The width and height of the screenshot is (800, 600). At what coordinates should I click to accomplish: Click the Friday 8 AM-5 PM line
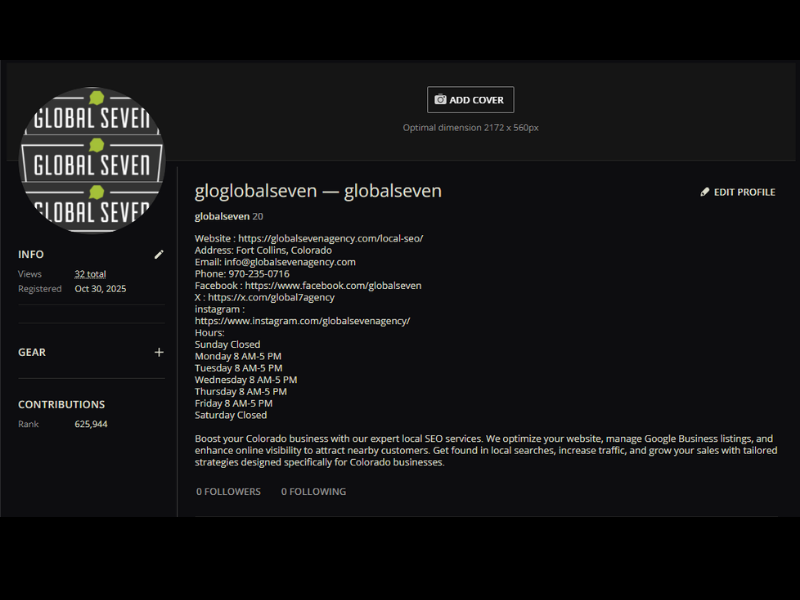234,403
